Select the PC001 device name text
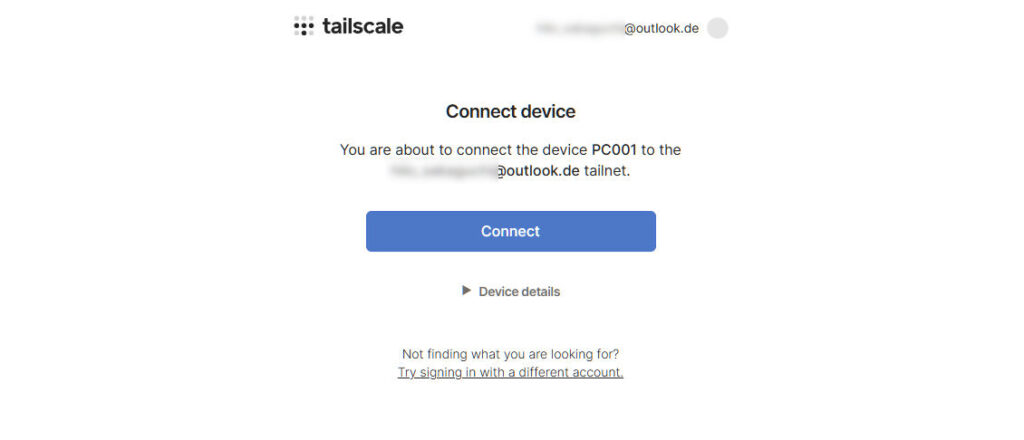The height and width of the screenshot is (440, 1024). pyautogui.click(x=614, y=150)
